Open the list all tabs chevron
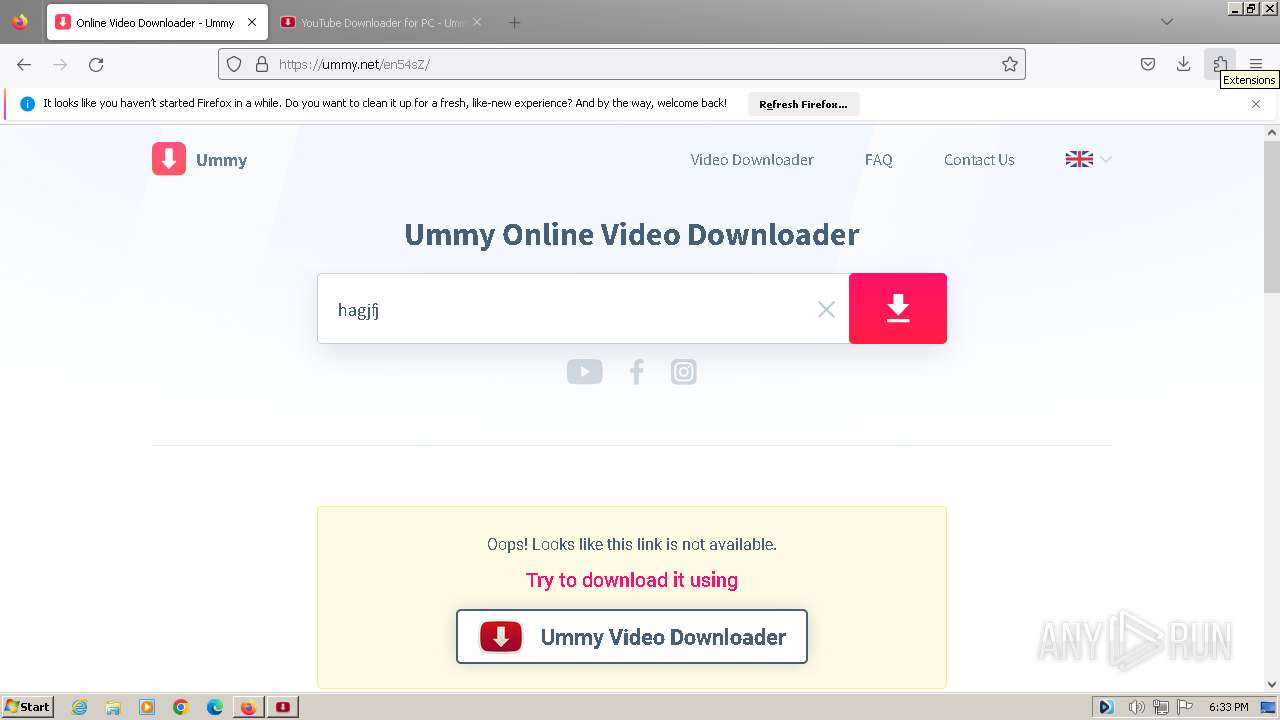 point(1167,22)
